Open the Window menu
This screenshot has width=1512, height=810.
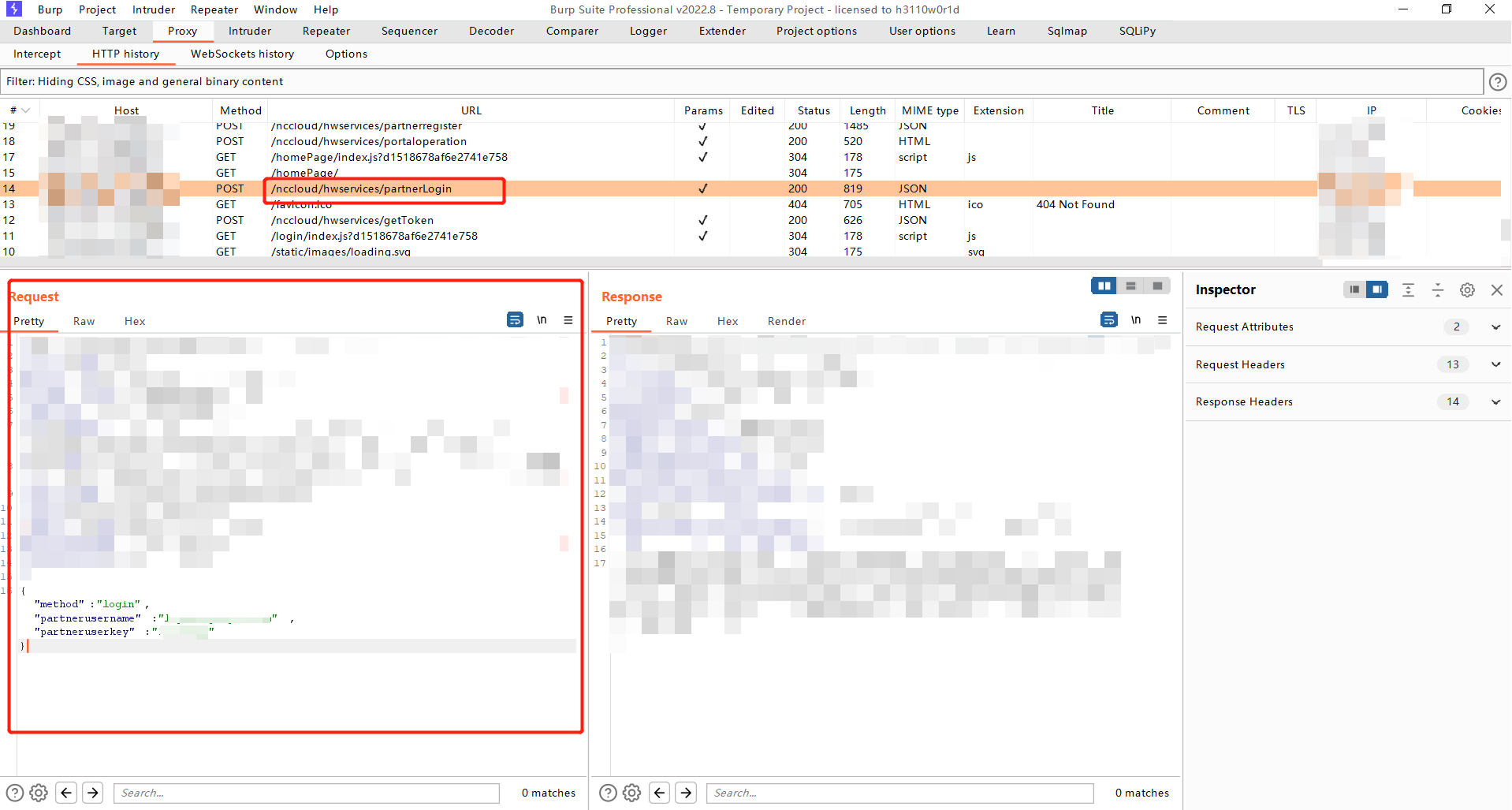275,9
